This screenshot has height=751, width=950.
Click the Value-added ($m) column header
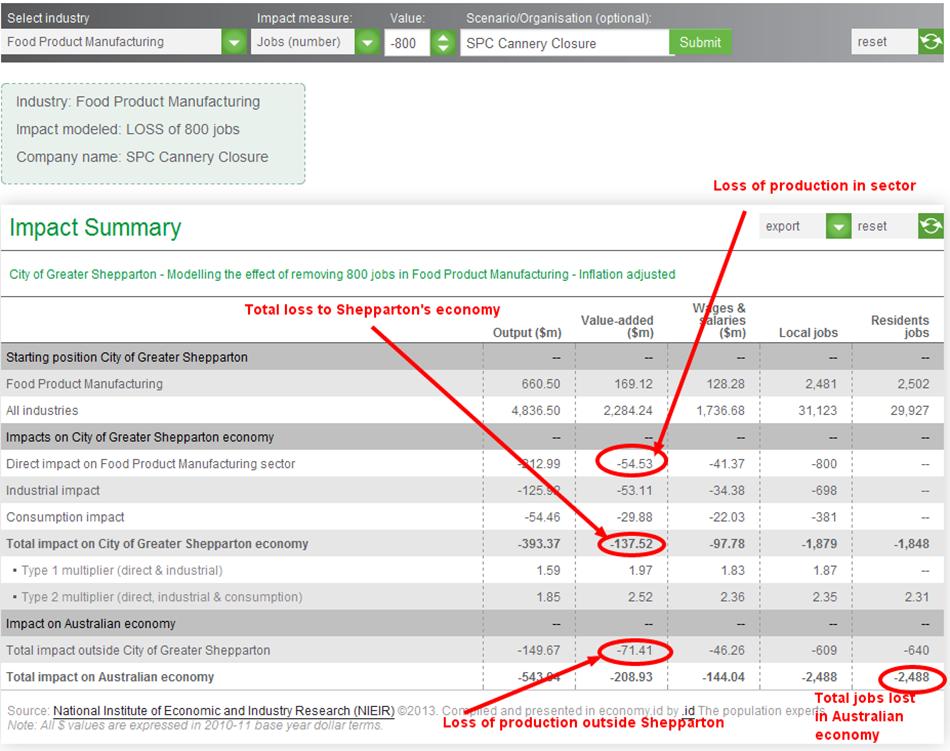(x=617, y=326)
